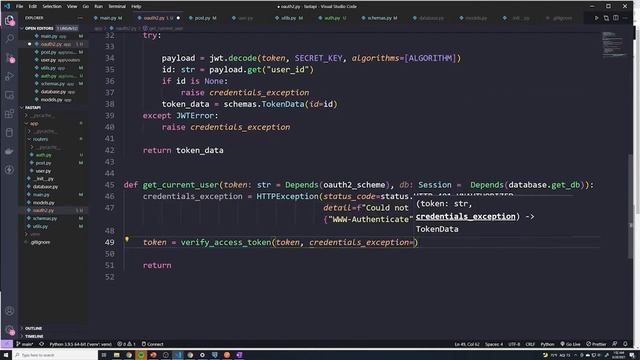Screen dimensions: 640x360
Task: Switch to the post.py editor tab
Action: pos(202,18)
